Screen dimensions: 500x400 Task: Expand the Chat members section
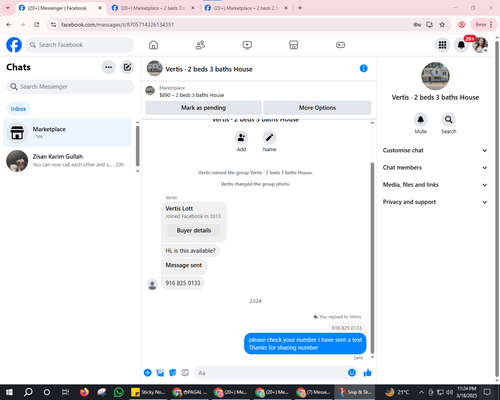[435, 168]
